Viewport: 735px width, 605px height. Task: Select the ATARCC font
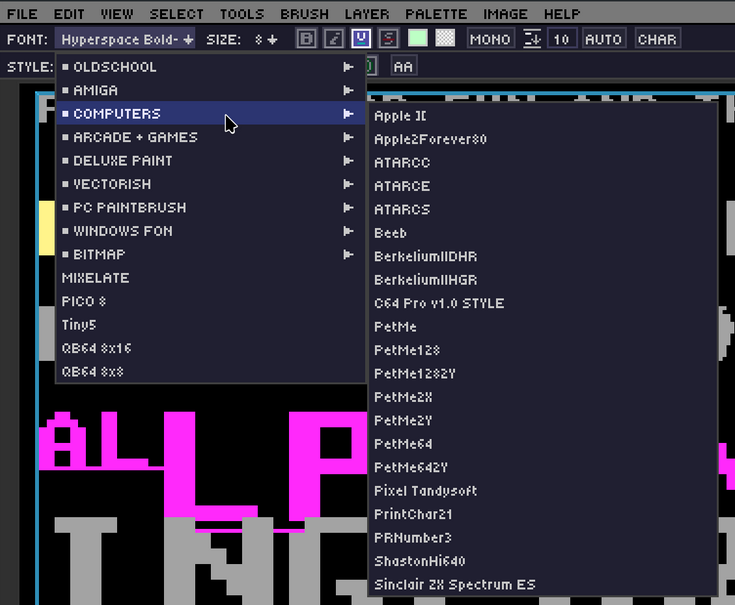click(x=543, y=163)
